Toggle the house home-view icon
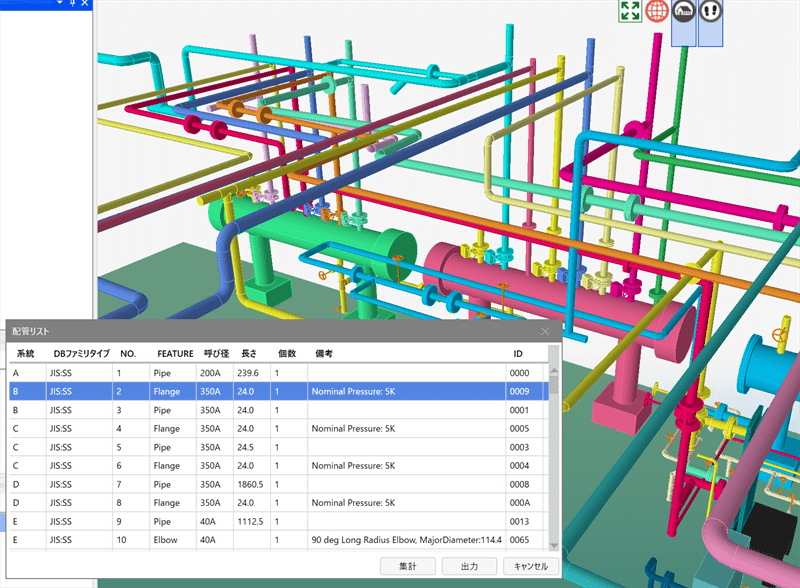 coord(684,12)
